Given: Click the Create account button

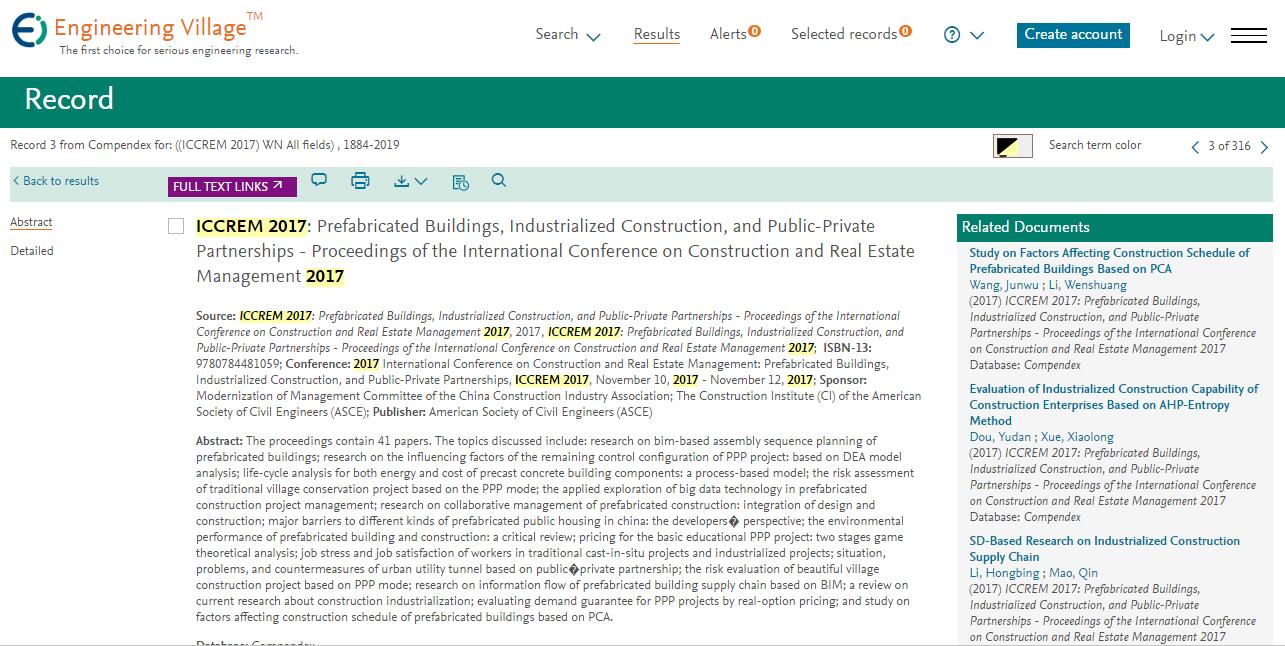Looking at the screenshot, I should (x=1073, y=35).
